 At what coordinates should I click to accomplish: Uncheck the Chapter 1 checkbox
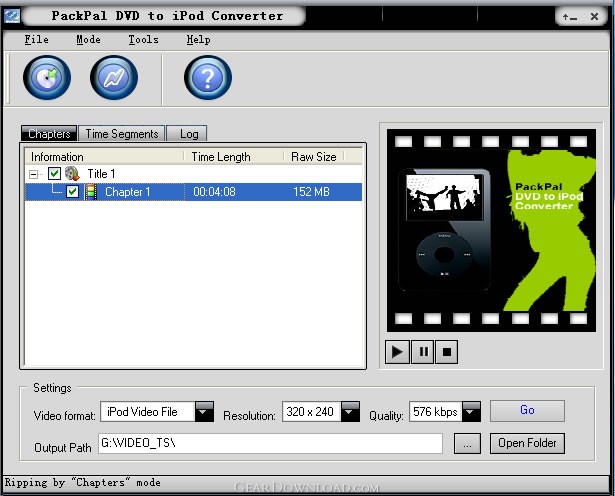[x=73, y=192]
